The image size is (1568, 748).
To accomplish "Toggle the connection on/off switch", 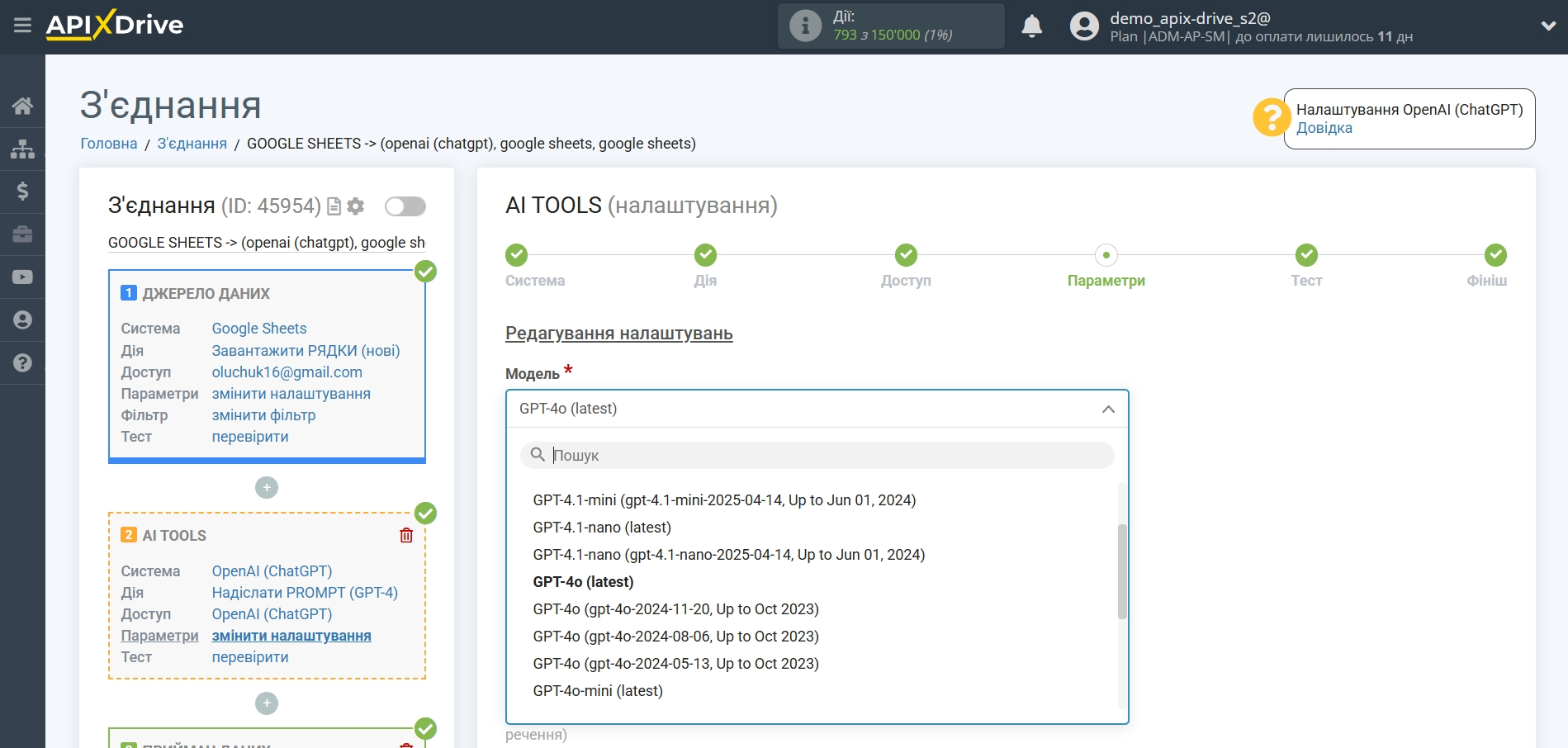I will tap(405, 206).
